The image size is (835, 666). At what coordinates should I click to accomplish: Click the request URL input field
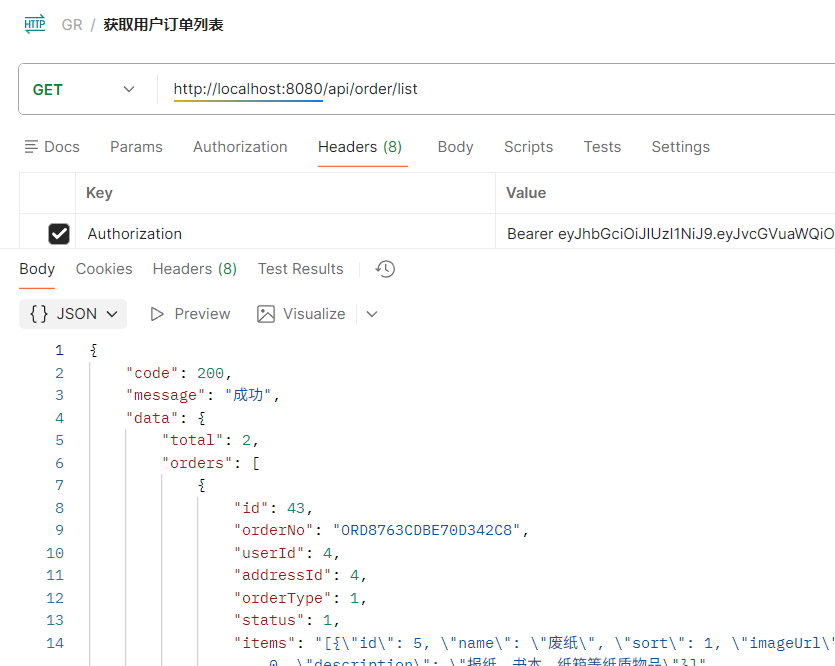click(x=500, y=89)
